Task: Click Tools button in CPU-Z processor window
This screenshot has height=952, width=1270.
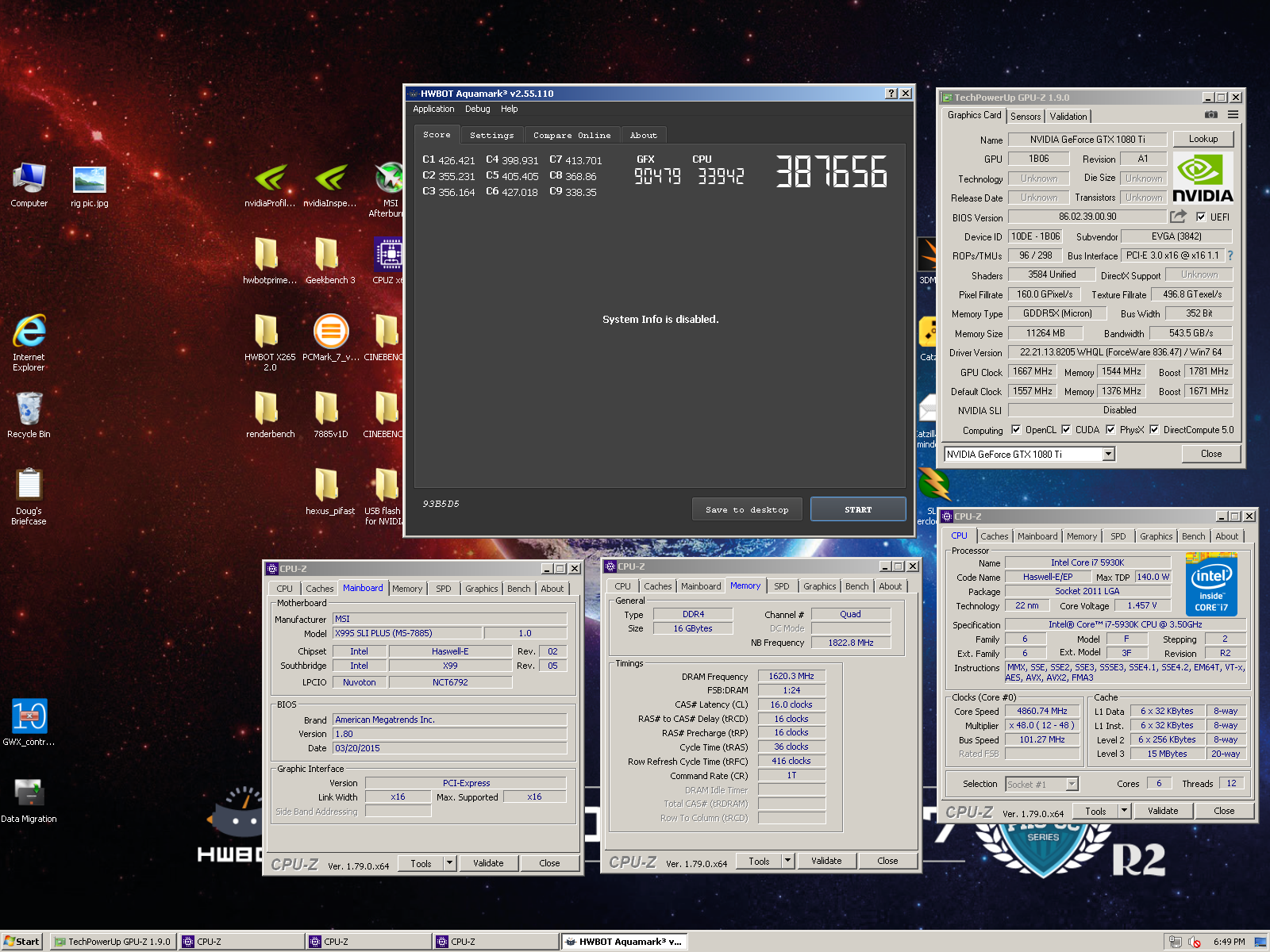Action: click(1096, 811)
